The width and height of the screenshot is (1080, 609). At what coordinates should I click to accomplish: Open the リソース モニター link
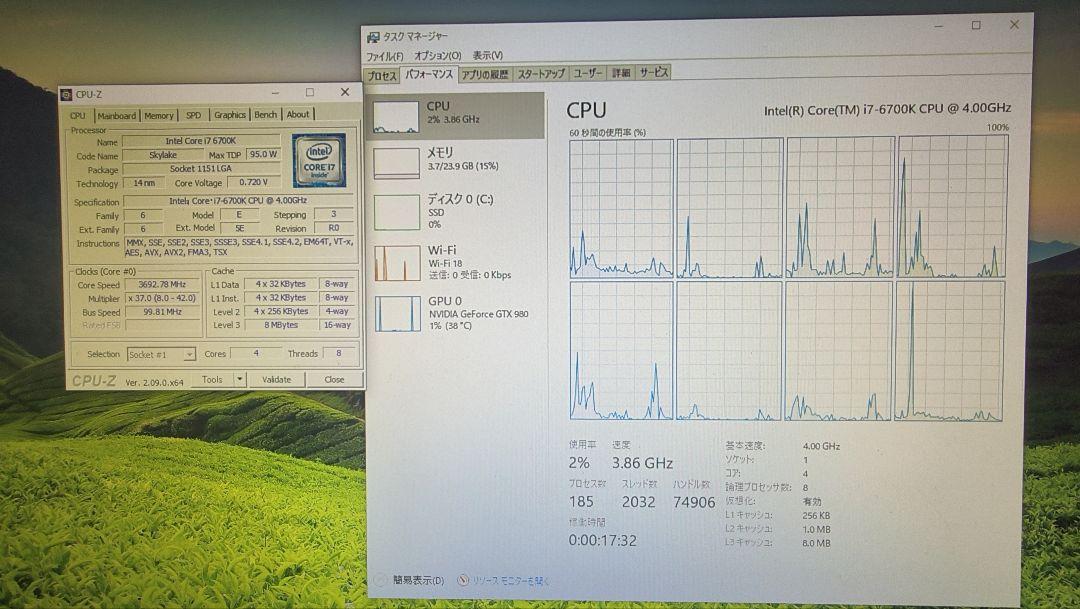click(510, 581)
